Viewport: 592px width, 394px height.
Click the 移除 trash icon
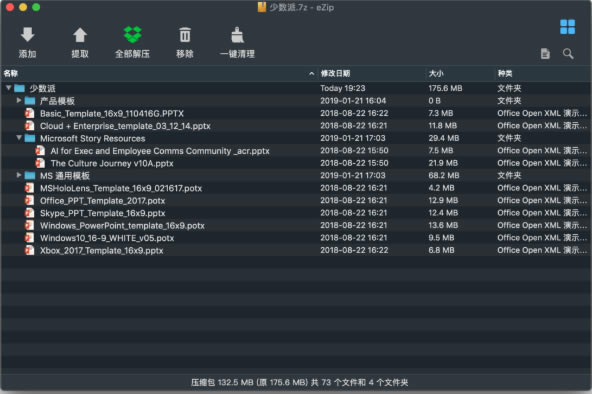click(x=185, y=35)
